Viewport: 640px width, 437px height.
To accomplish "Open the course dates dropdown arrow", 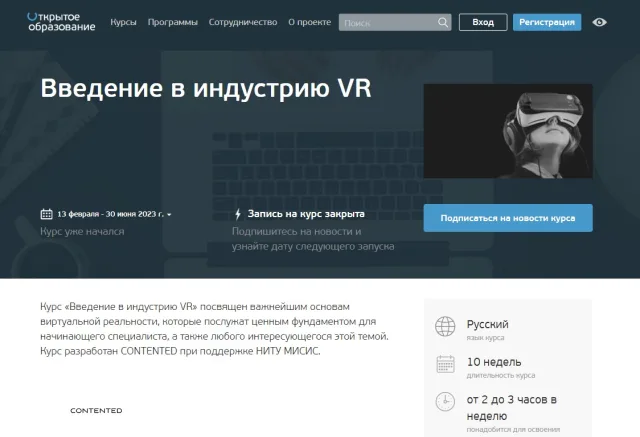I will [169, 215].
